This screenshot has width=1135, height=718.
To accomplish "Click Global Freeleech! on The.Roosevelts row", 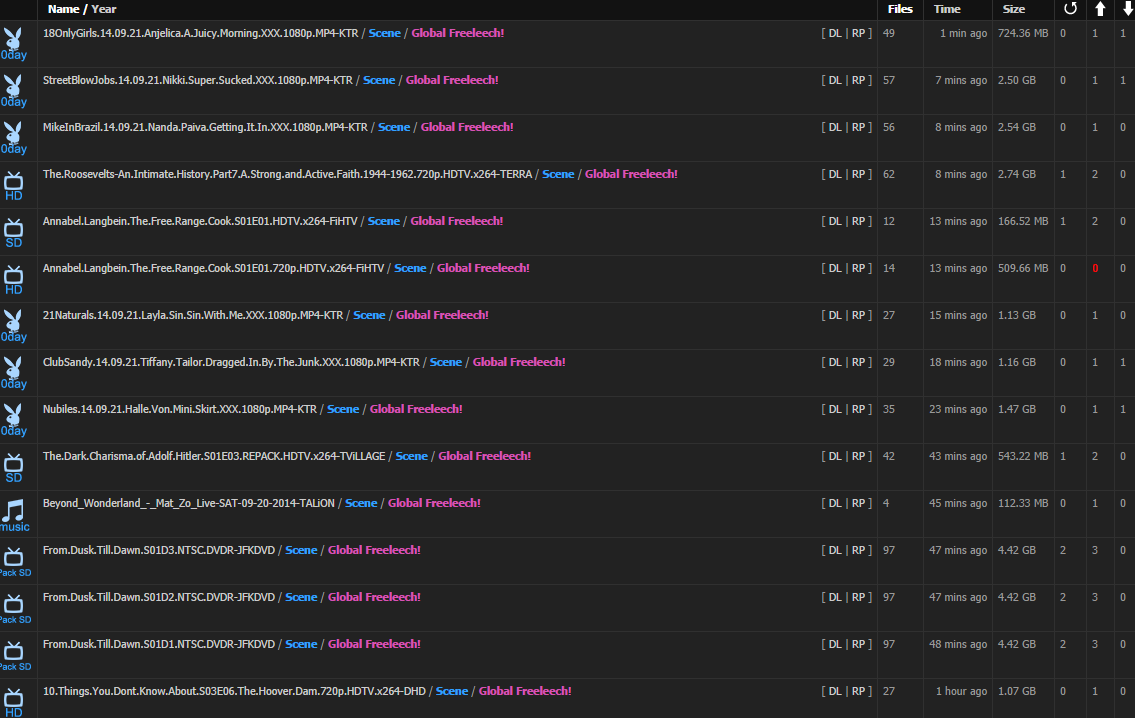I will pyautogui.click(x=631, y=174).
